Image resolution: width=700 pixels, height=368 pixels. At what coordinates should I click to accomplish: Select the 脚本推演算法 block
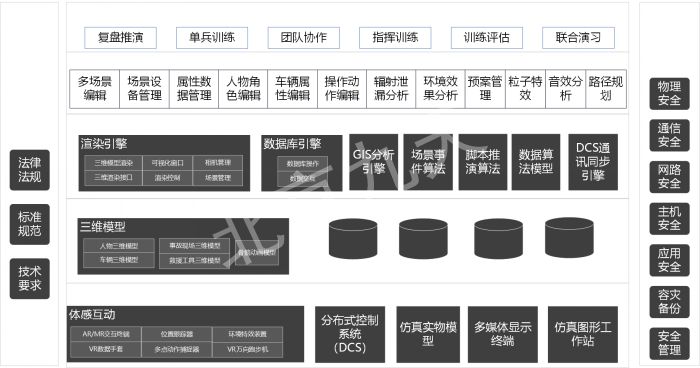point(483,162)
